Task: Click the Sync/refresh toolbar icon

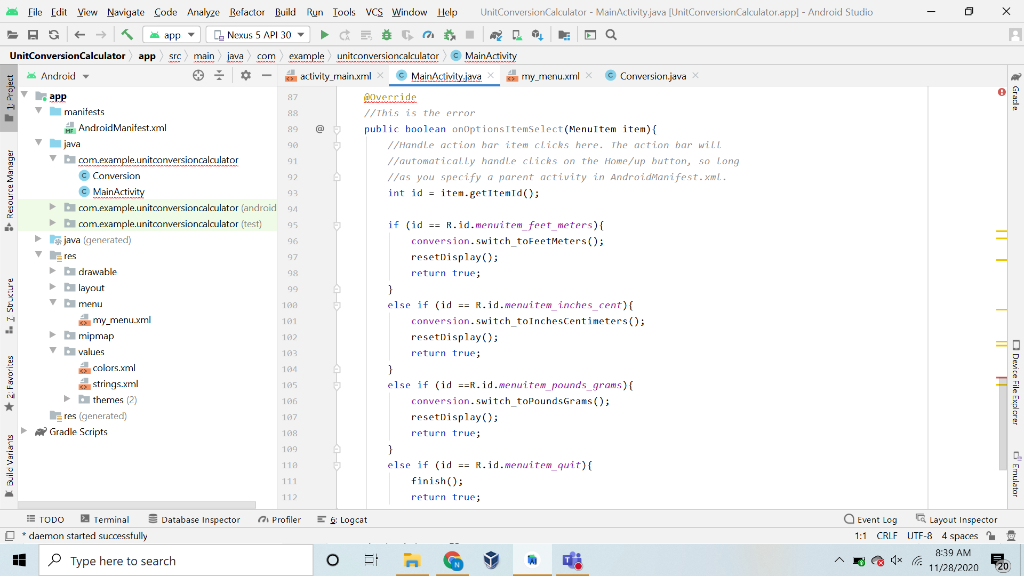Action: pyautogui.click(x=53, y=35)
